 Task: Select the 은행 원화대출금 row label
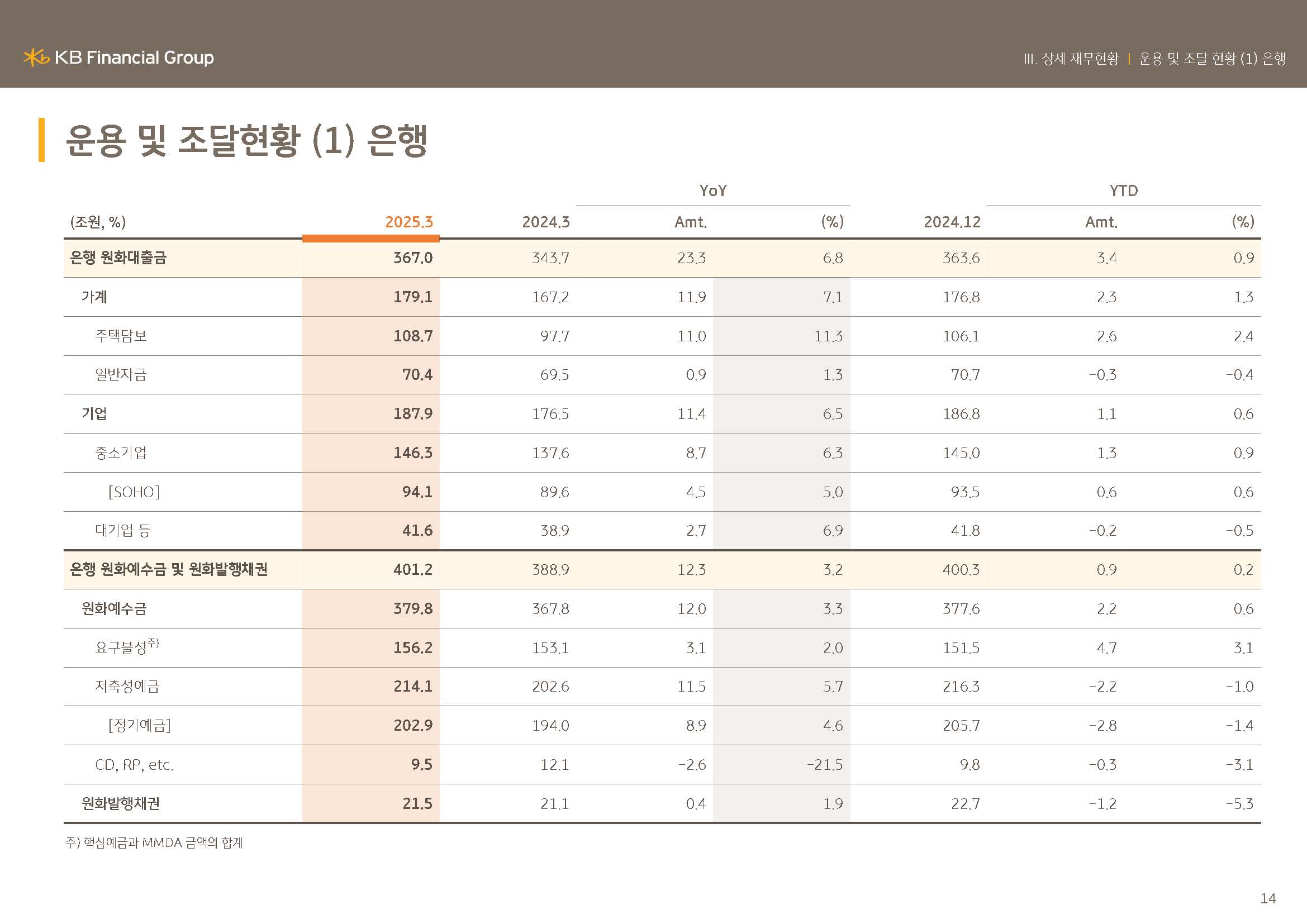coord(118,258)
